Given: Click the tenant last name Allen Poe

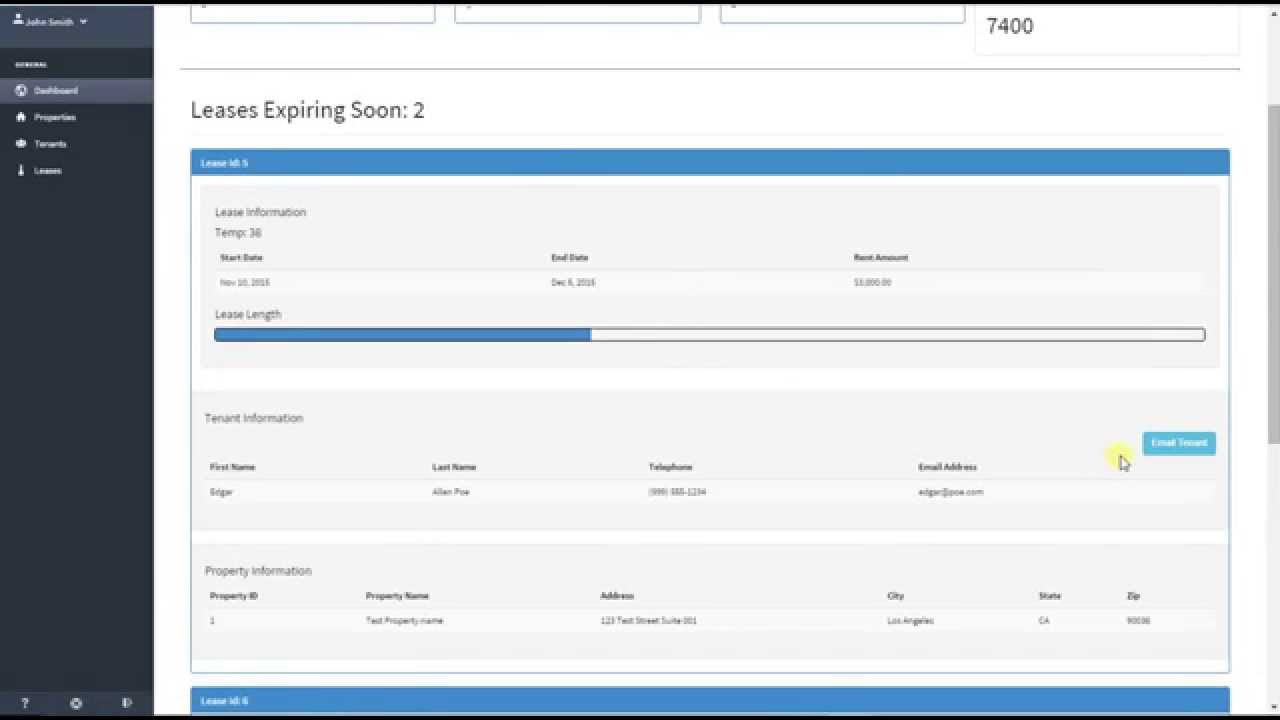Looking at the screenshot, I should (x=450, y=492).
